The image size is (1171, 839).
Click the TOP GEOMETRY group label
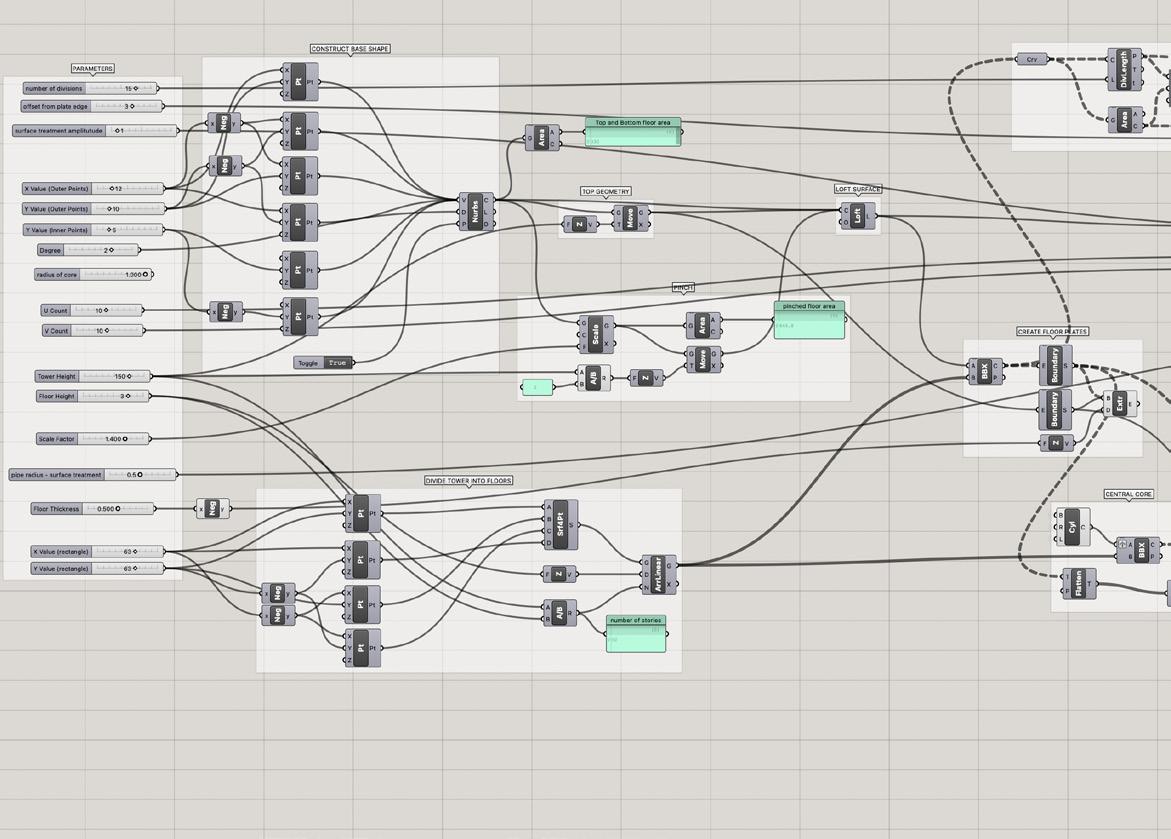click(x=606, y=191)
